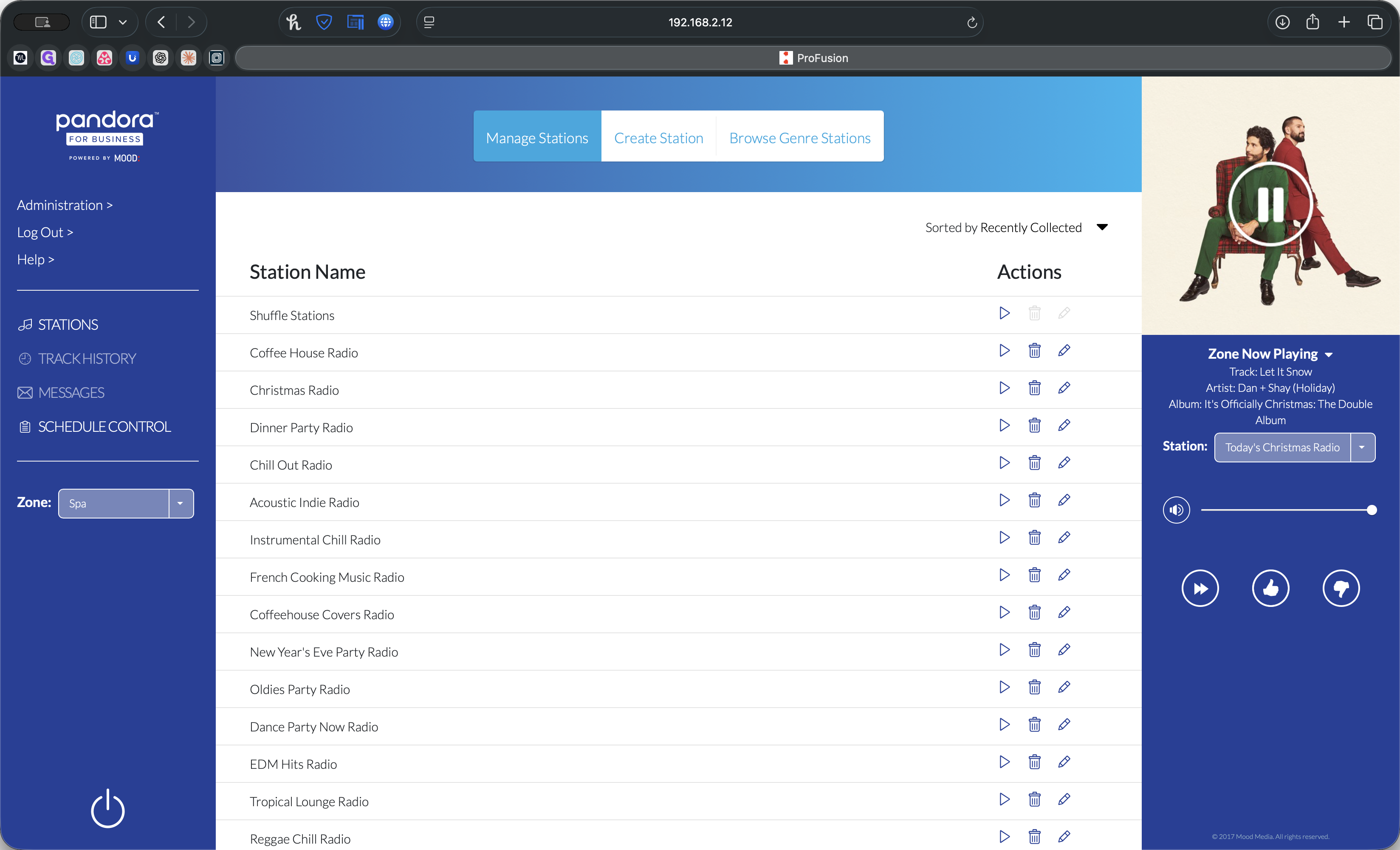
Task: Open the Help link
Action: (x=35, y=260)
